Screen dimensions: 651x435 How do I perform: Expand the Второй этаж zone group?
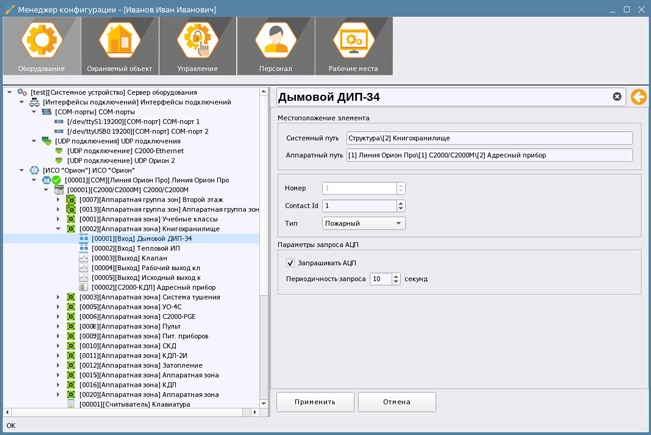[x=58, y=200]
